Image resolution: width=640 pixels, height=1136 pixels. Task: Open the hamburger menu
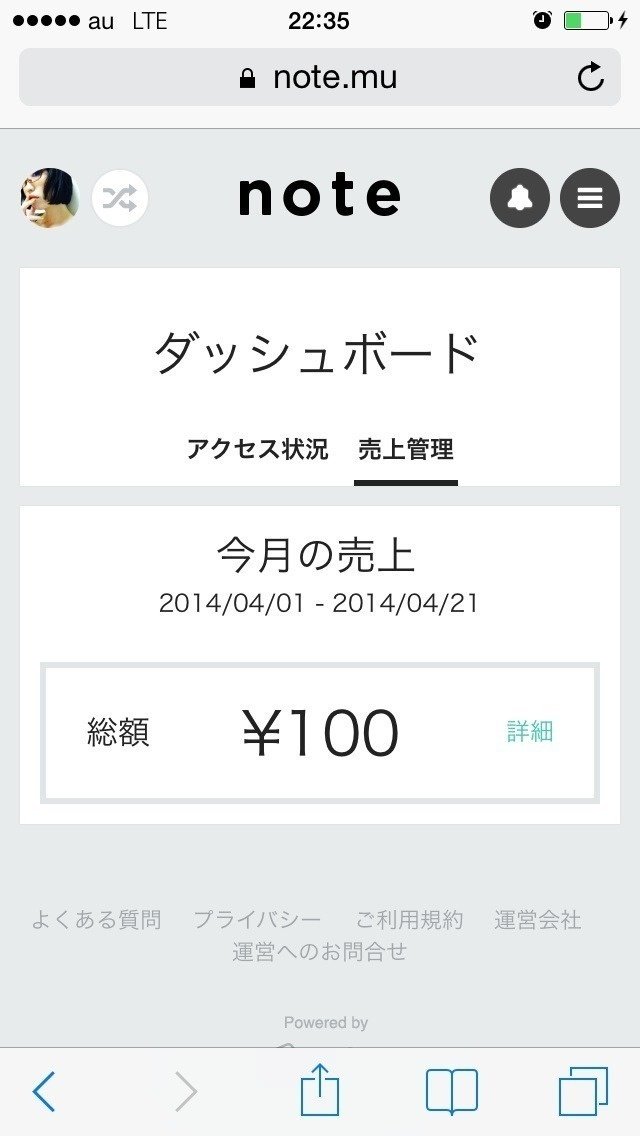click(589, 198)
